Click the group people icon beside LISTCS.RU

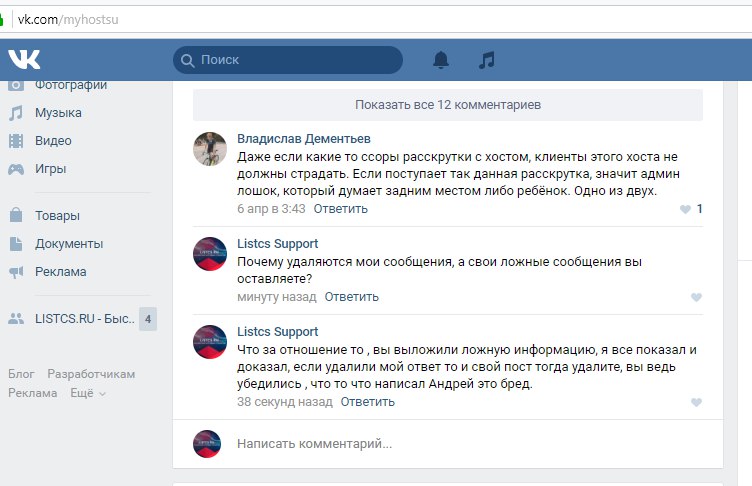tap(16, 319)
